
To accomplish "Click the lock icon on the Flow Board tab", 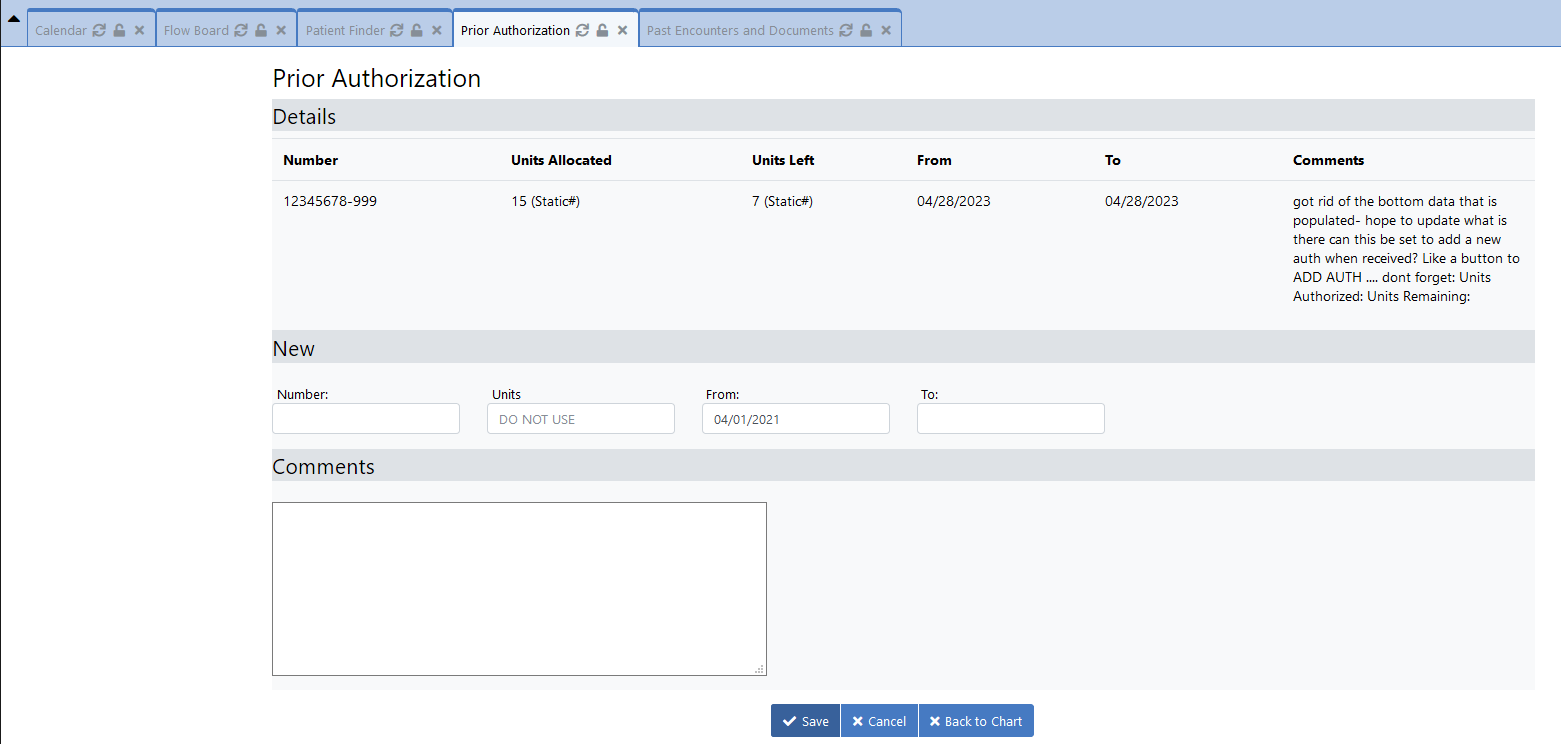I will tap(259, 30).
